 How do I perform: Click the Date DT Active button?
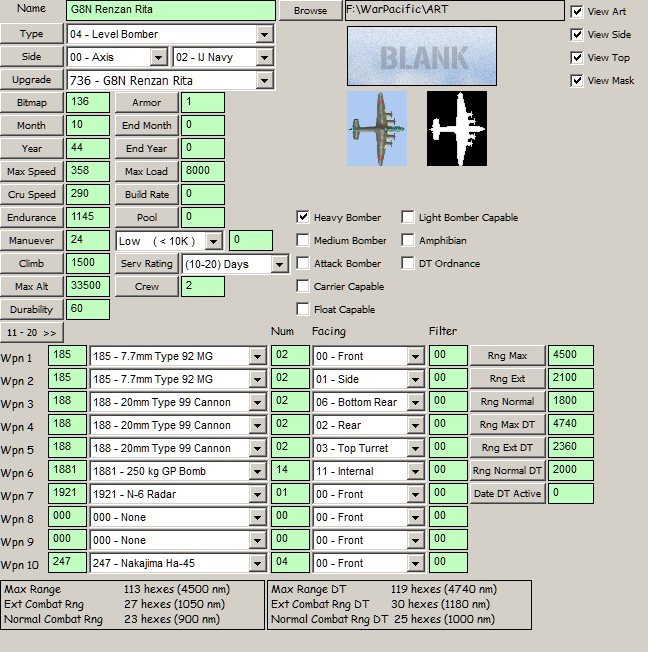click(507, 494)
